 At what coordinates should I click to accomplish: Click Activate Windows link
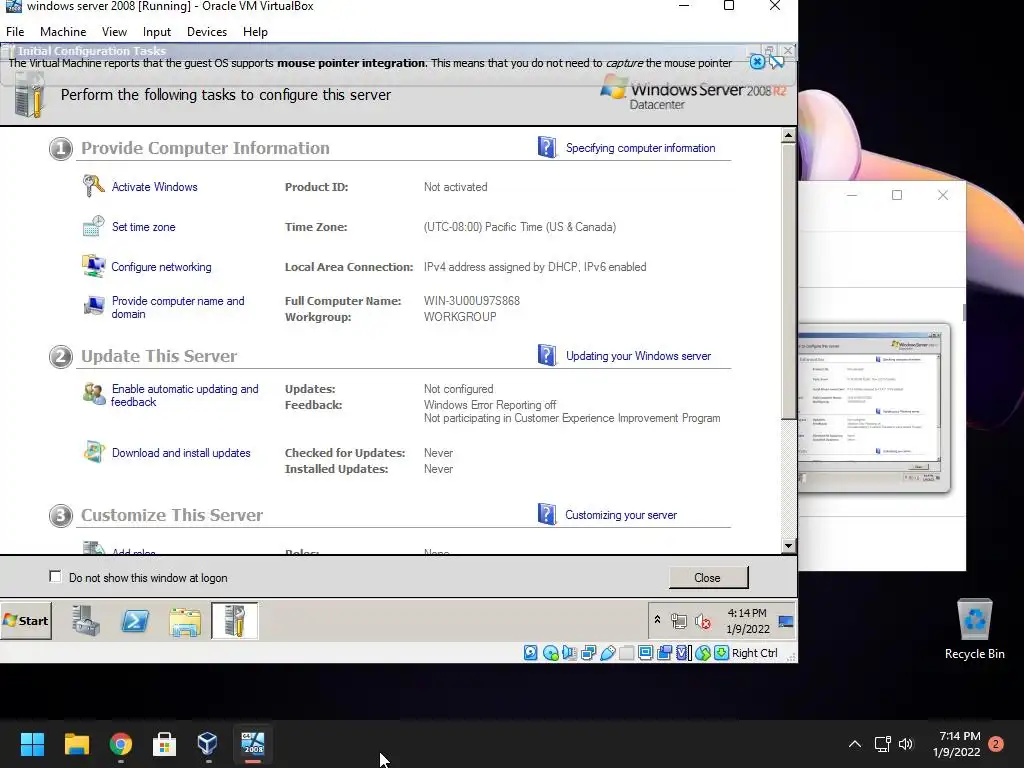pyautogui.click(x=154, y=187)
